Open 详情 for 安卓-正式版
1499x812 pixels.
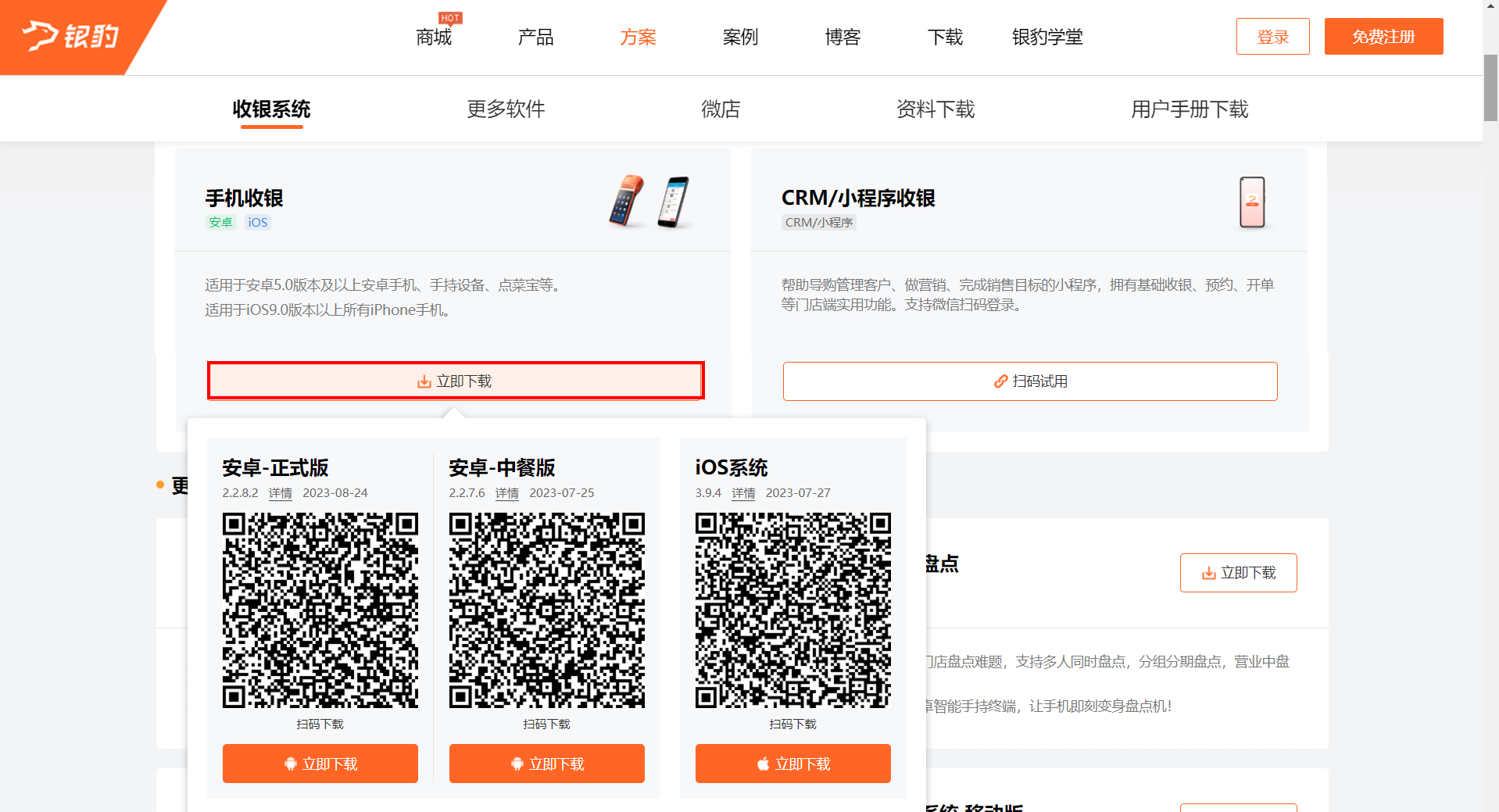pos(281,493)
